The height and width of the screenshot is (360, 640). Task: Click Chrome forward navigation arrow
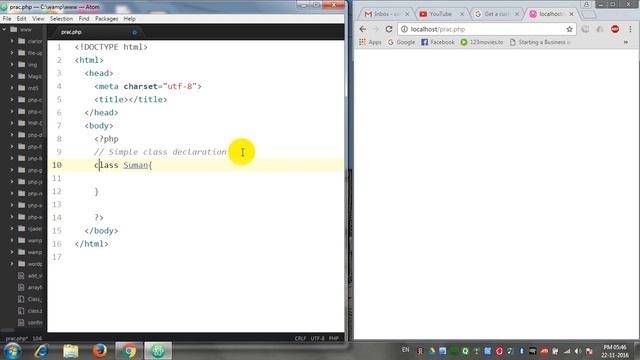tap(376, 29)
